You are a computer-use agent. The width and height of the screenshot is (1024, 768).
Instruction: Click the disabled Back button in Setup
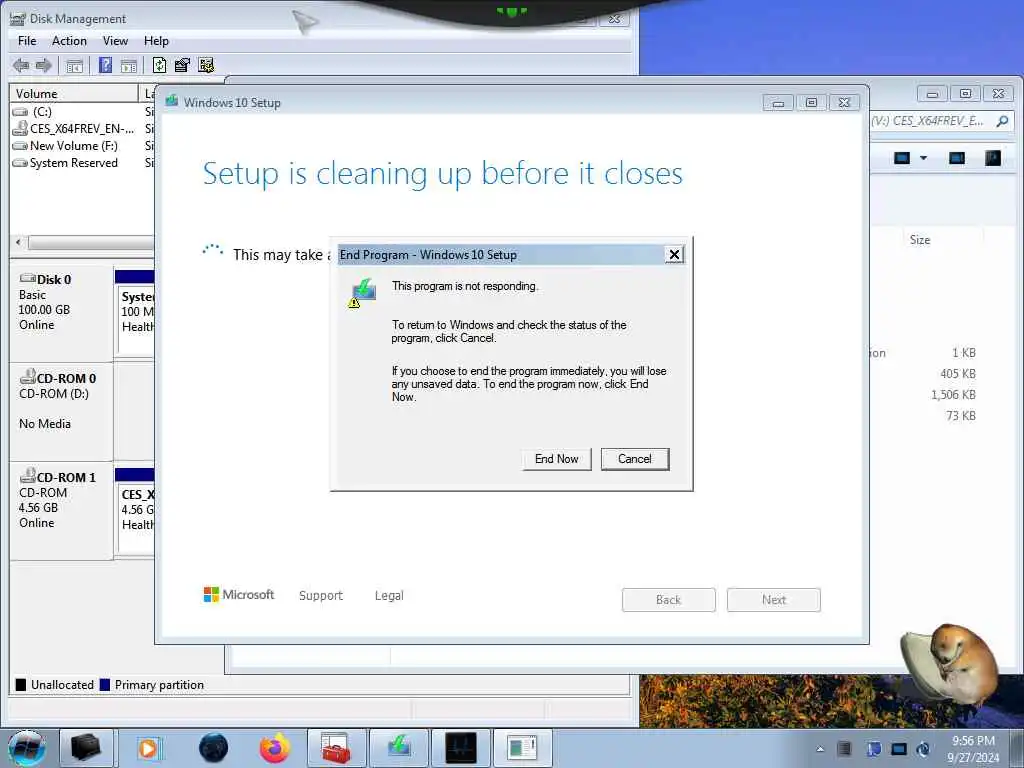(x=669, y=600)
